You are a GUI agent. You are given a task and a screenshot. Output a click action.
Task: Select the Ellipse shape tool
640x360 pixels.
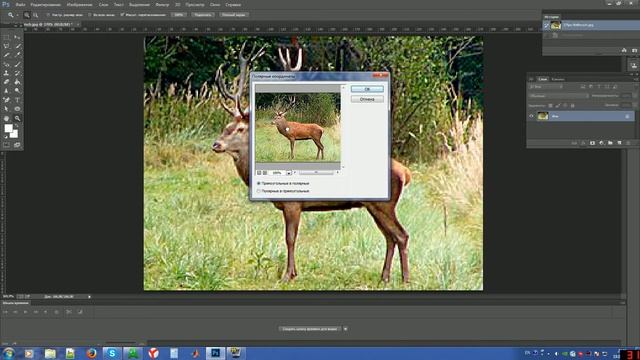tap(17, 109)
